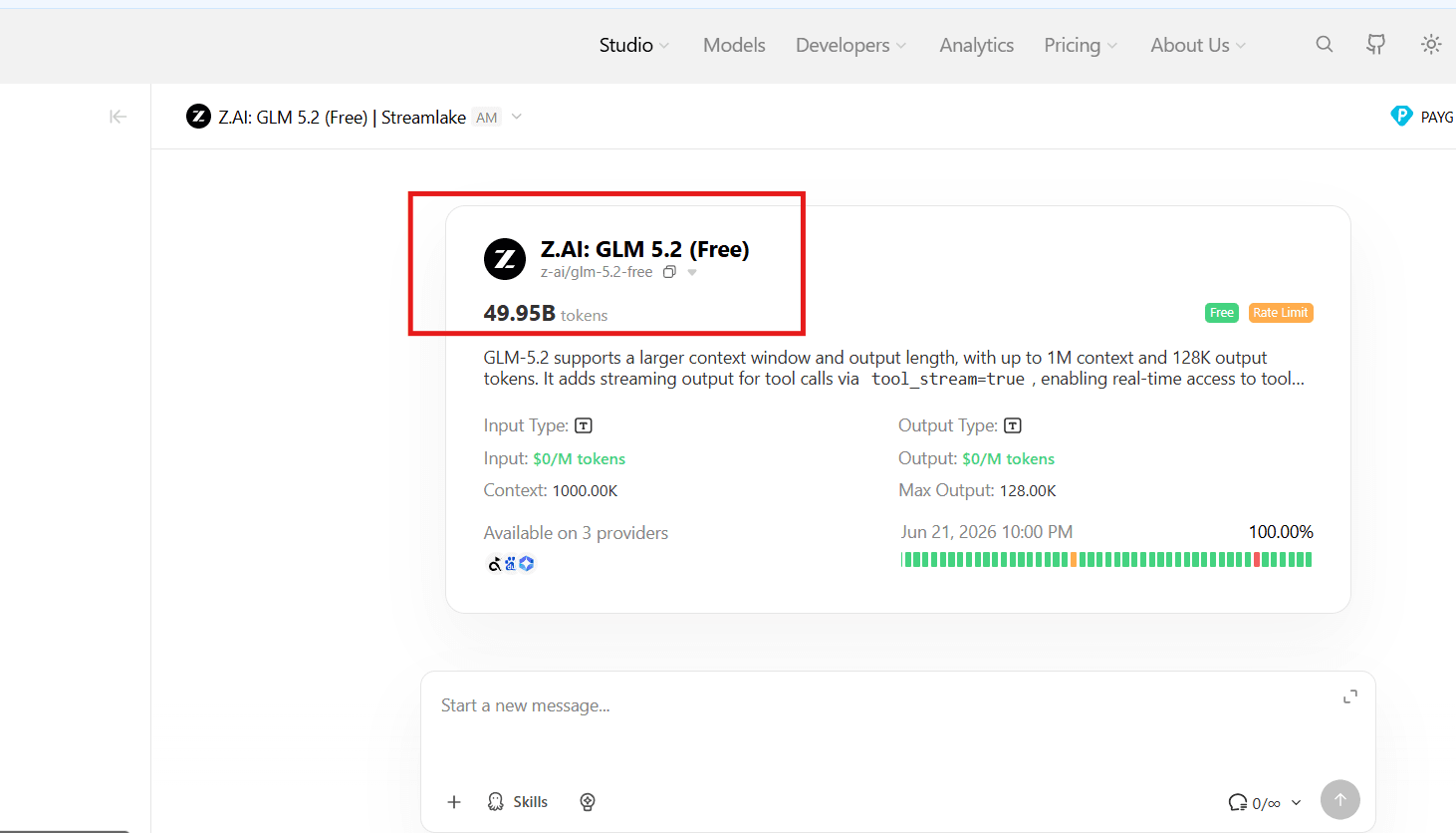Send message with the up-arrow button
This screenshot has height=833, width=1456.
1340,799
